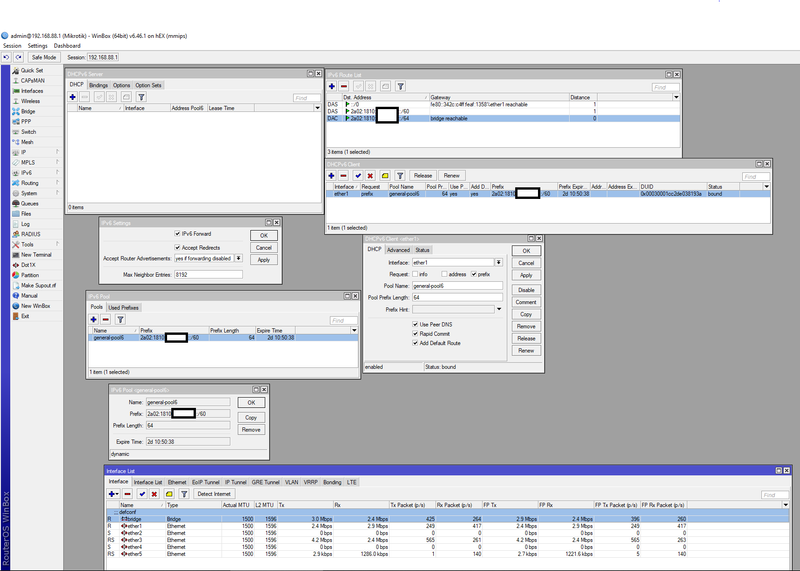Toggle the Rapid Commit checkbox
Image resolution: width=800 pixels, height=571 pixels.
[415, 333]
